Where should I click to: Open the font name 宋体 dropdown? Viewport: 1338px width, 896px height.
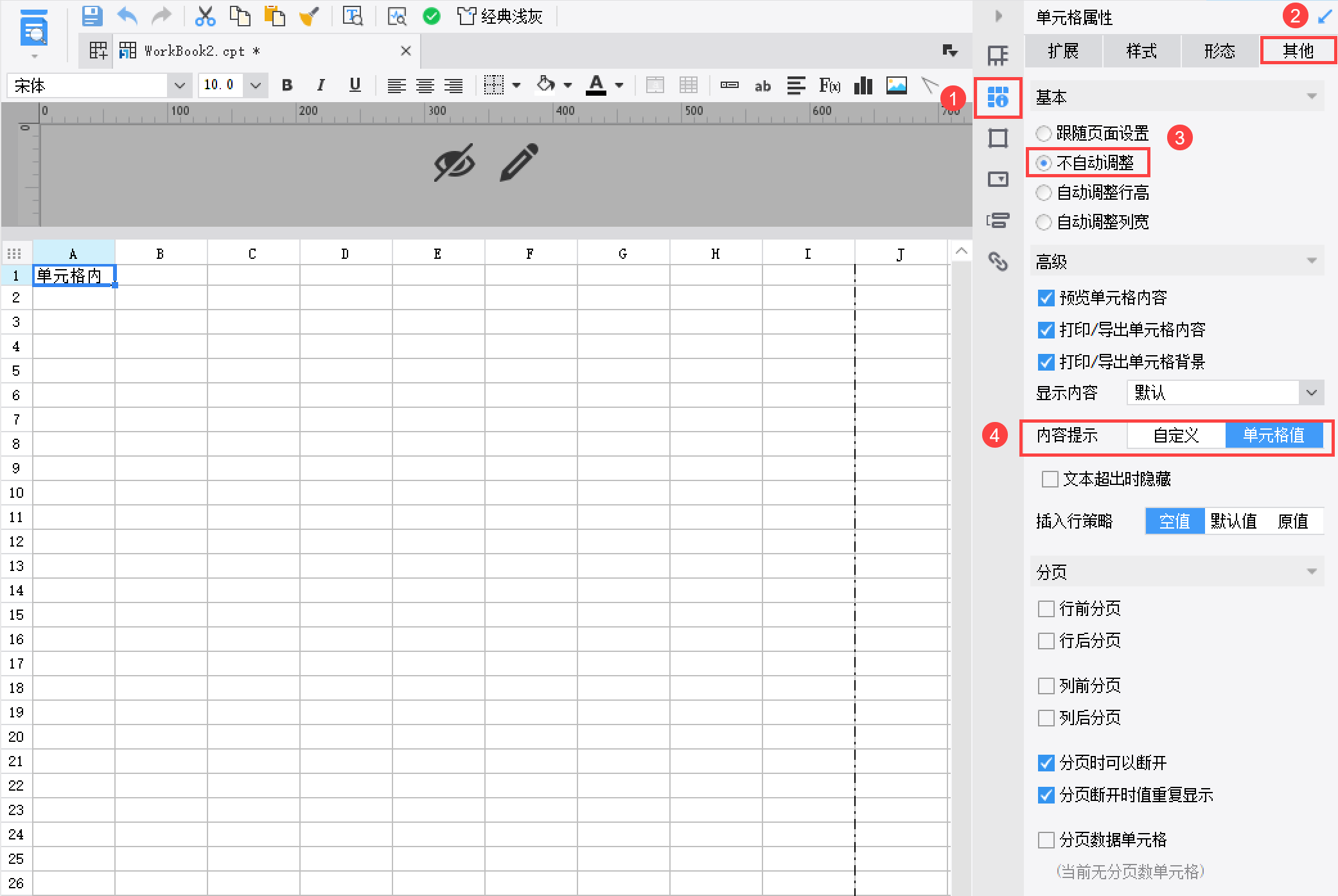pyautogui.click(x=179, y=85)
